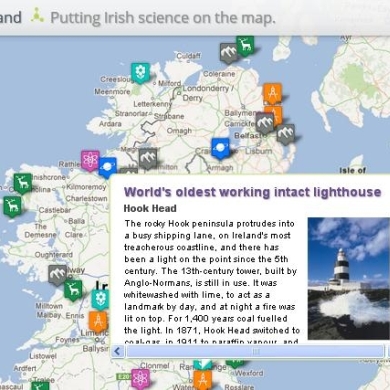
Task: Select the teal flower marker near Creeslough
Action: 140,72
